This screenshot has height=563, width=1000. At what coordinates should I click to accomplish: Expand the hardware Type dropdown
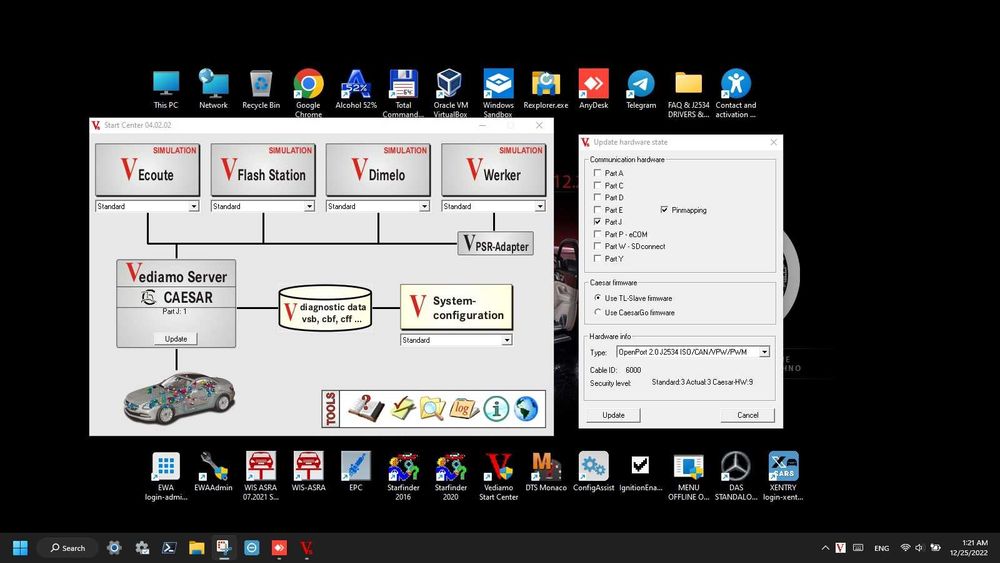pos(764,352)
